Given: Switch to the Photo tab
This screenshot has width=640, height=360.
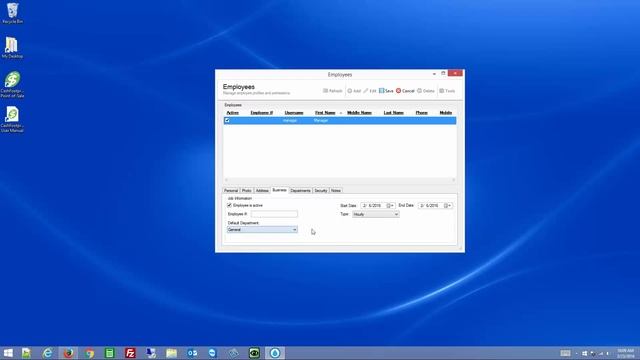Looking at the screenshot, I should [x=247, y=191].
